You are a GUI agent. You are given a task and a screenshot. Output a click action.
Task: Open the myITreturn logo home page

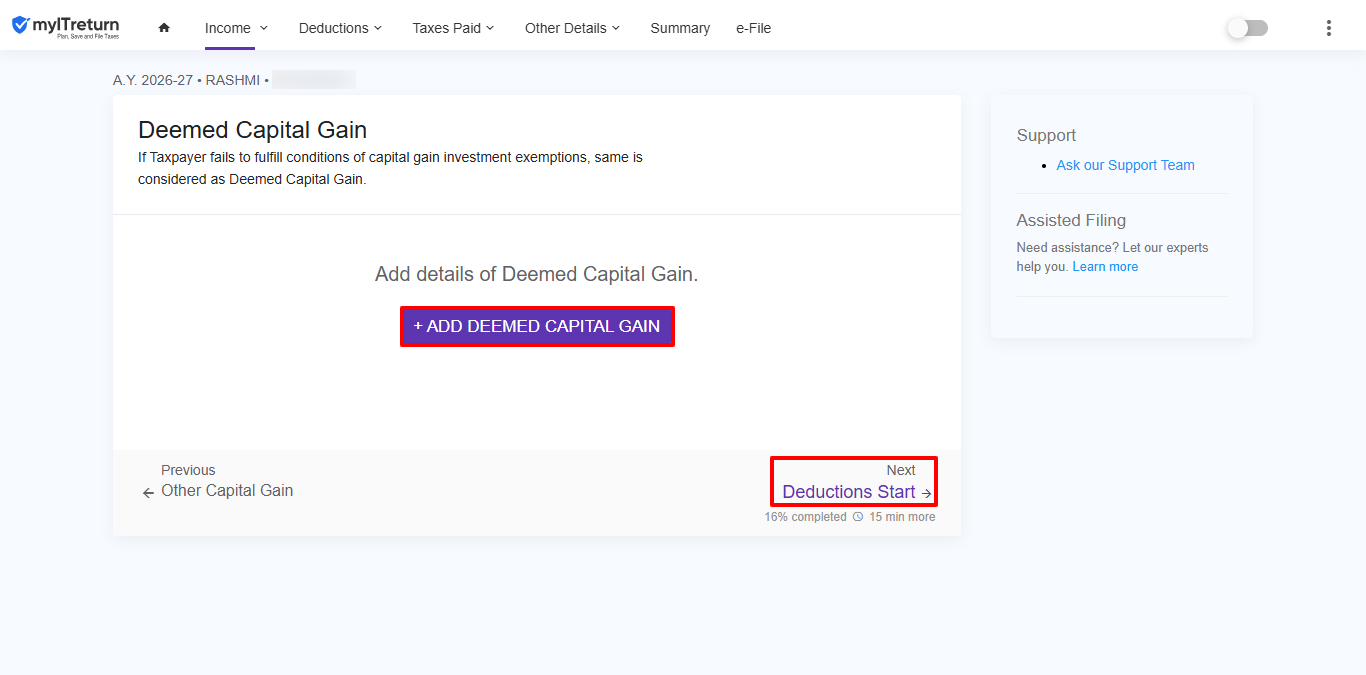66,27
